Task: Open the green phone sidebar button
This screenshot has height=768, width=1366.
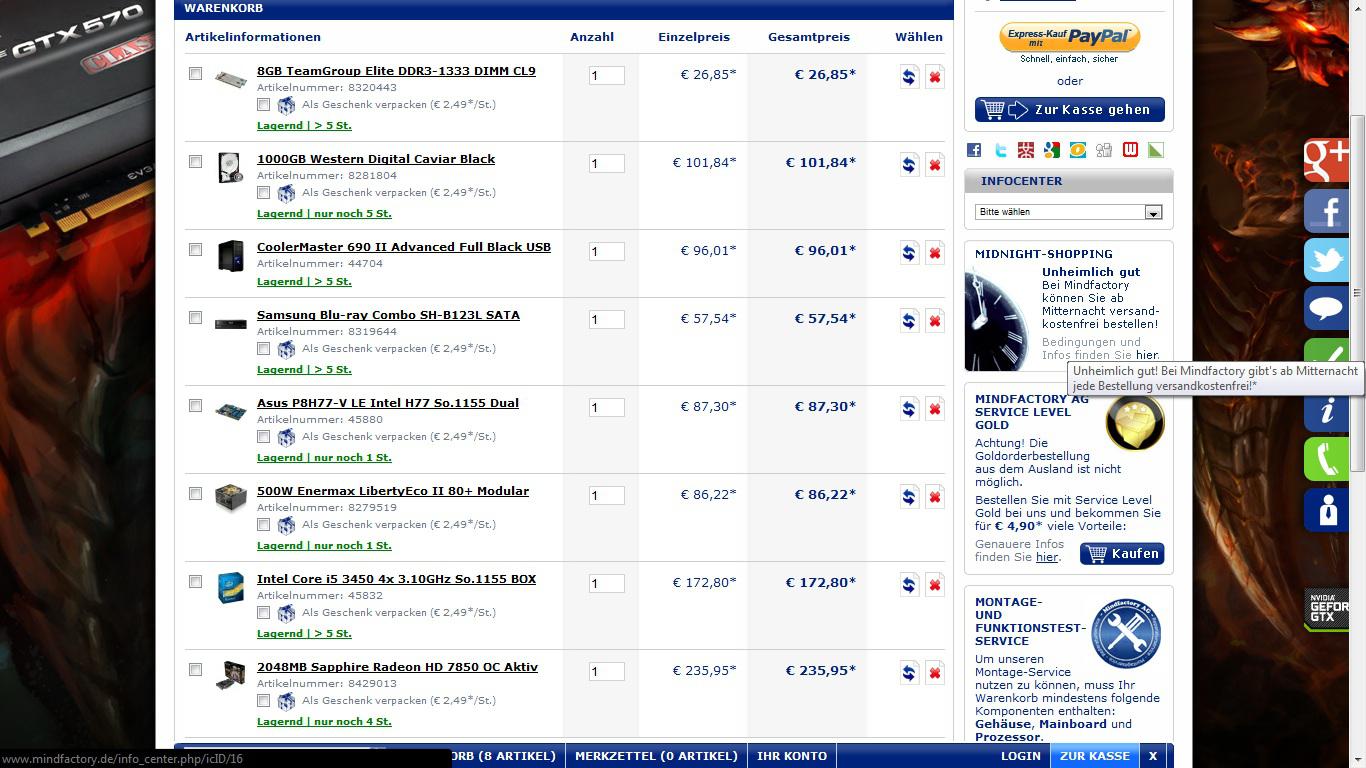Action: 1327,459
